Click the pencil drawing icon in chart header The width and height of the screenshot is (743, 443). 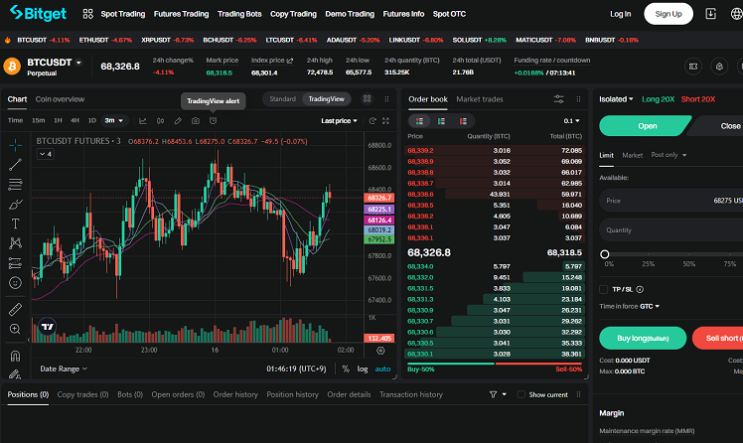coord(178,121)
